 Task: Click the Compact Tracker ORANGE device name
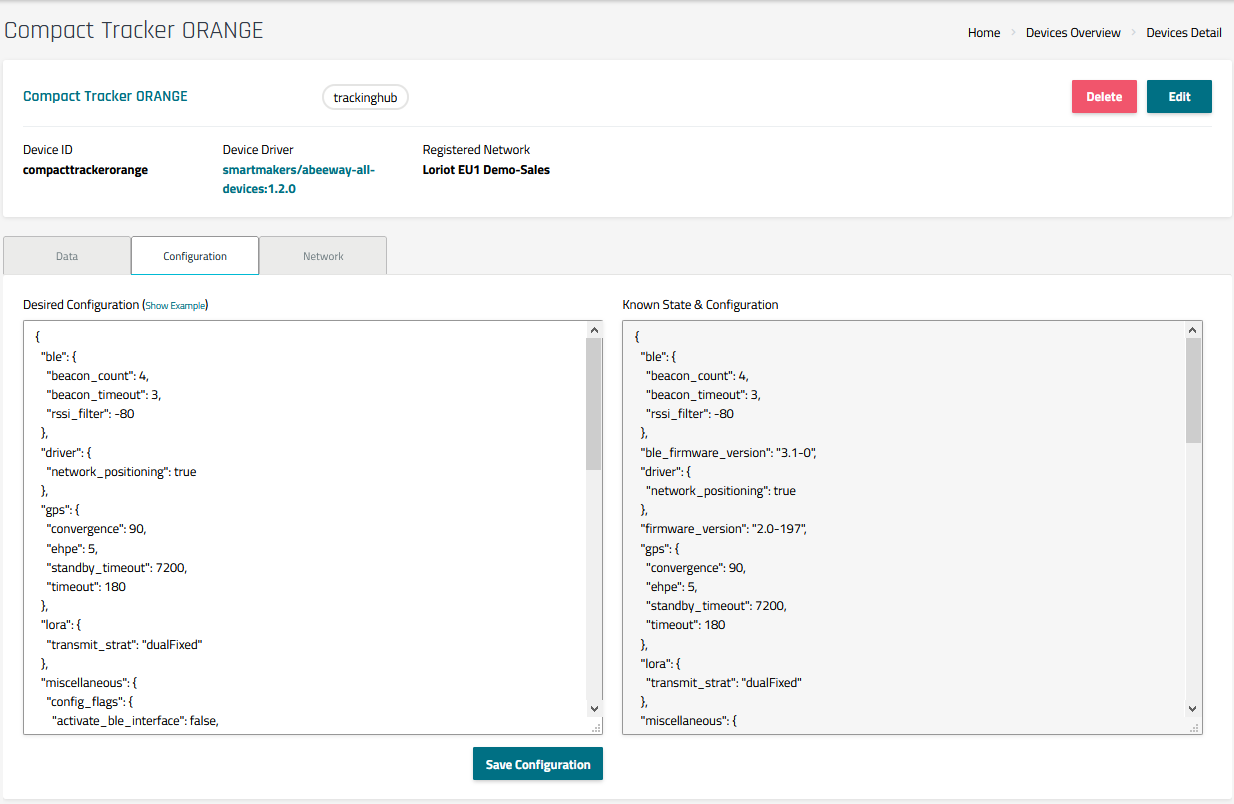pyautogui.click(x=105, y=97)
